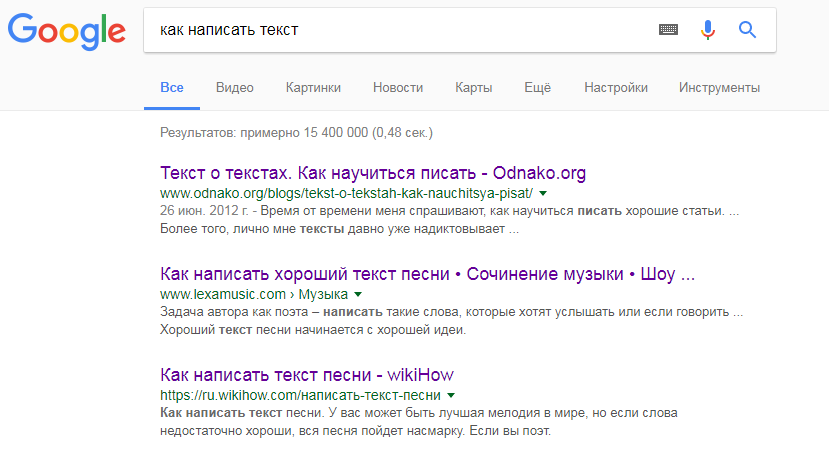Open the 'Карты' tab
This screenshot has width=829, height=456.
pyautogui.click(x=474, y=87)
